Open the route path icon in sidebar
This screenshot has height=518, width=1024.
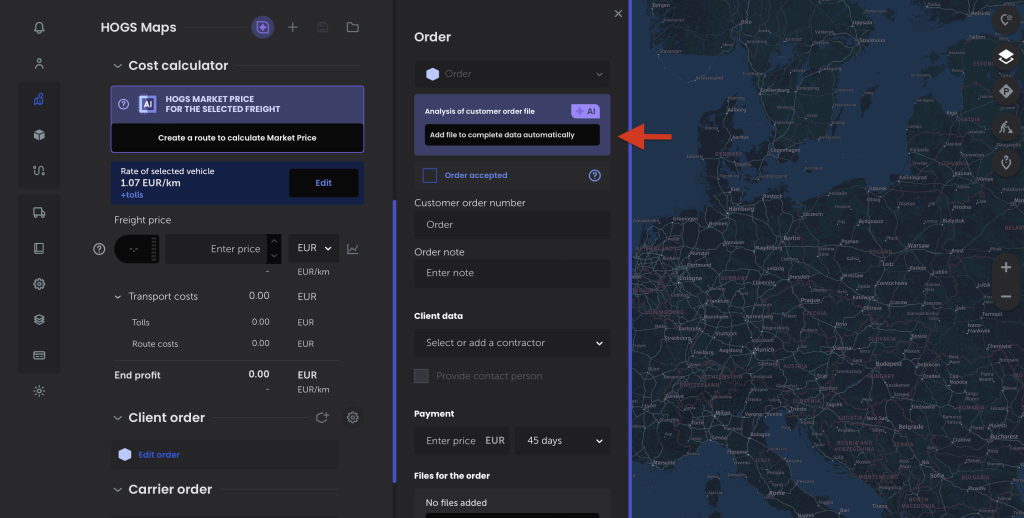[x=39, y=170]
